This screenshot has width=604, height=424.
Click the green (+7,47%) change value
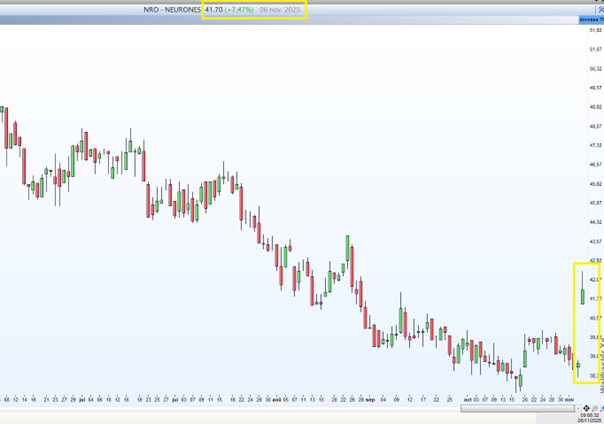point(239,10)
